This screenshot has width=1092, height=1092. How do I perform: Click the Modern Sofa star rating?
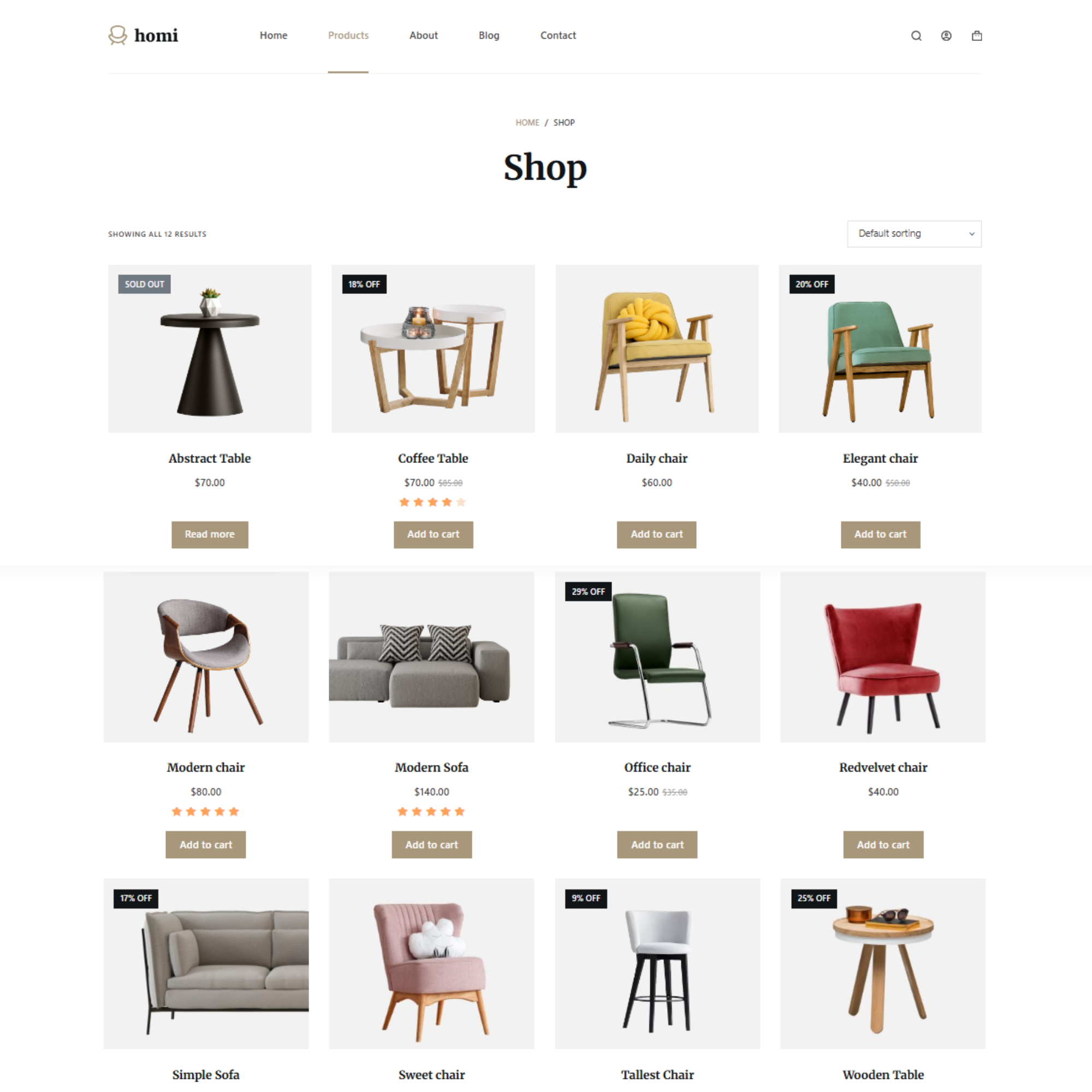coord(431,812)
